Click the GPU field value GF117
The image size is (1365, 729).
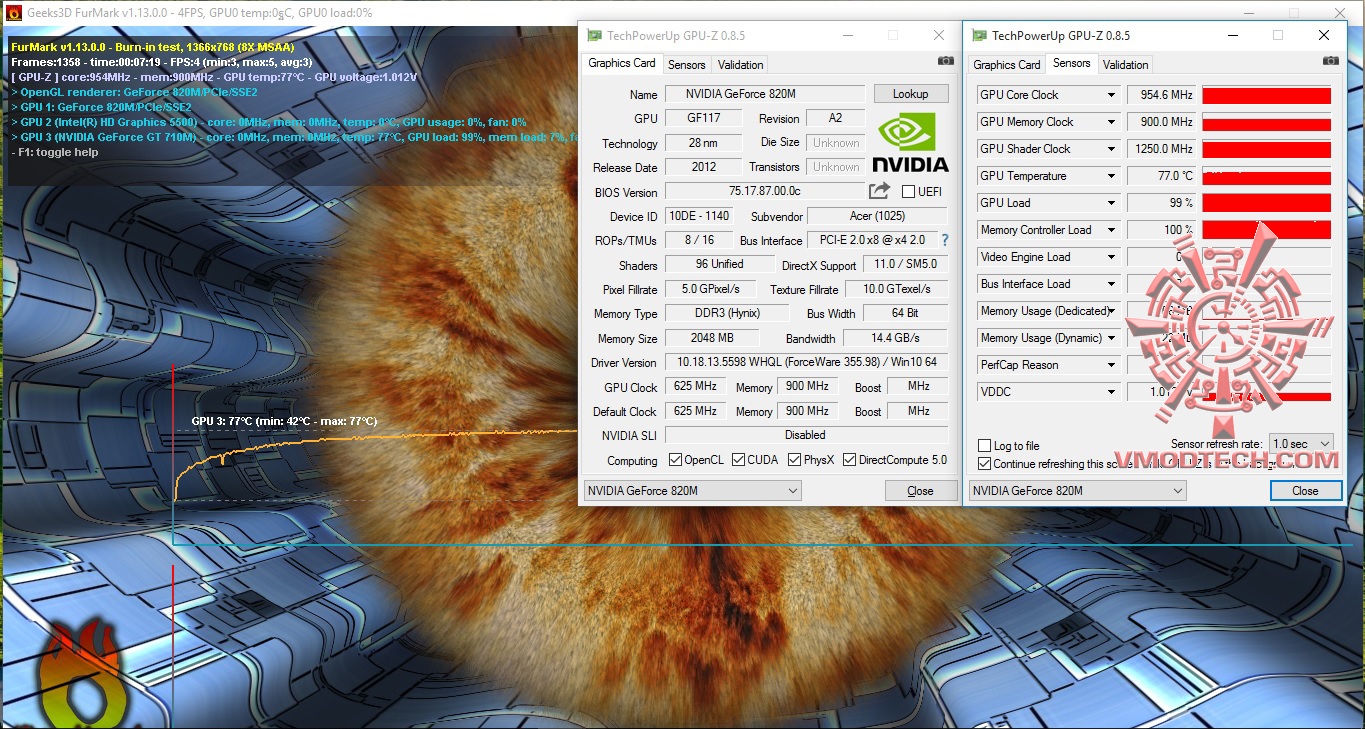coord(704,119)
